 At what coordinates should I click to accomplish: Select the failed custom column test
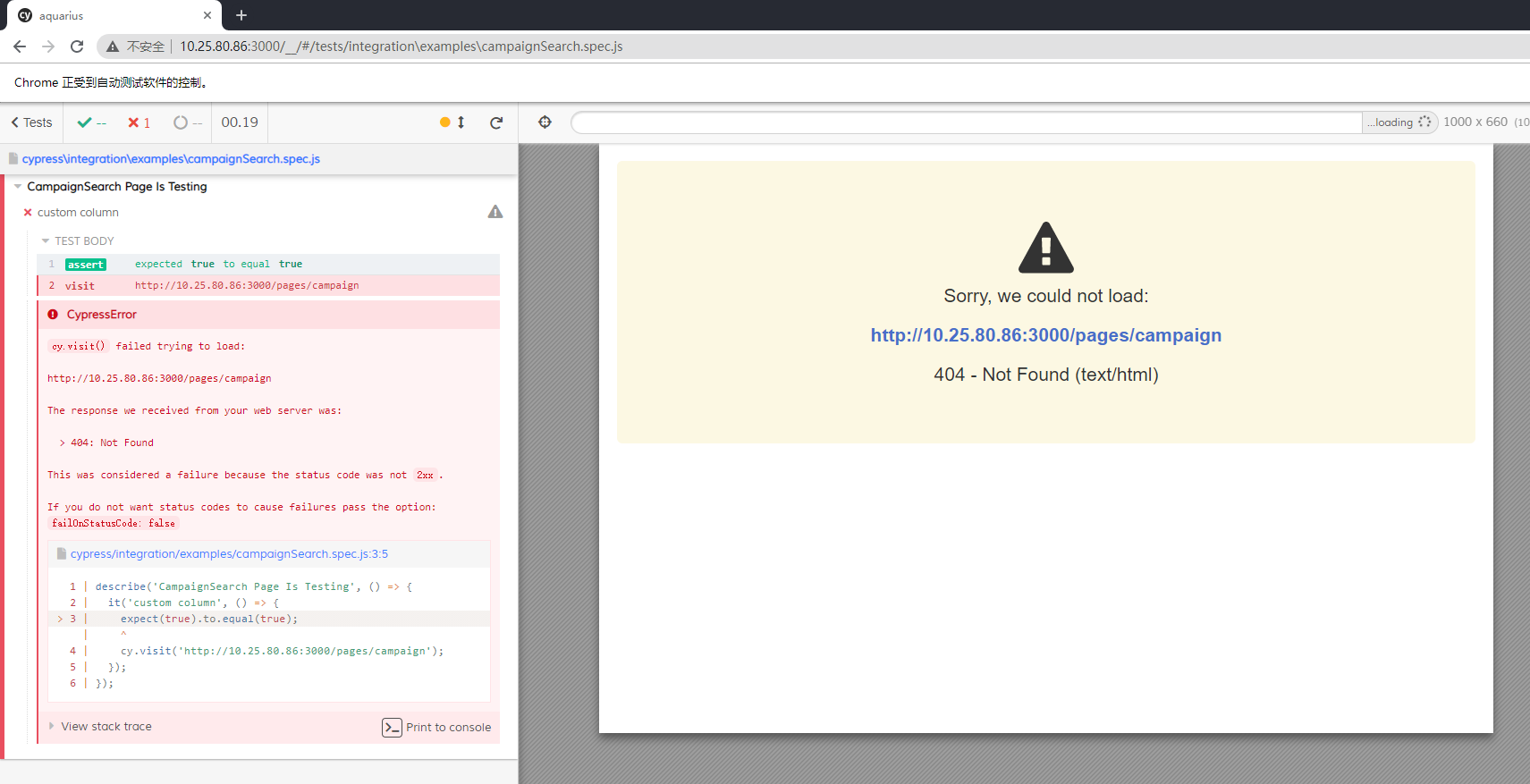[78, 213]
